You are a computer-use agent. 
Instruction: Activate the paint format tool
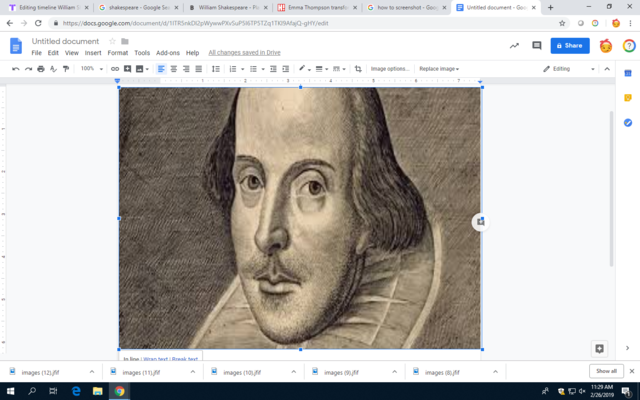tap(66, 69)
